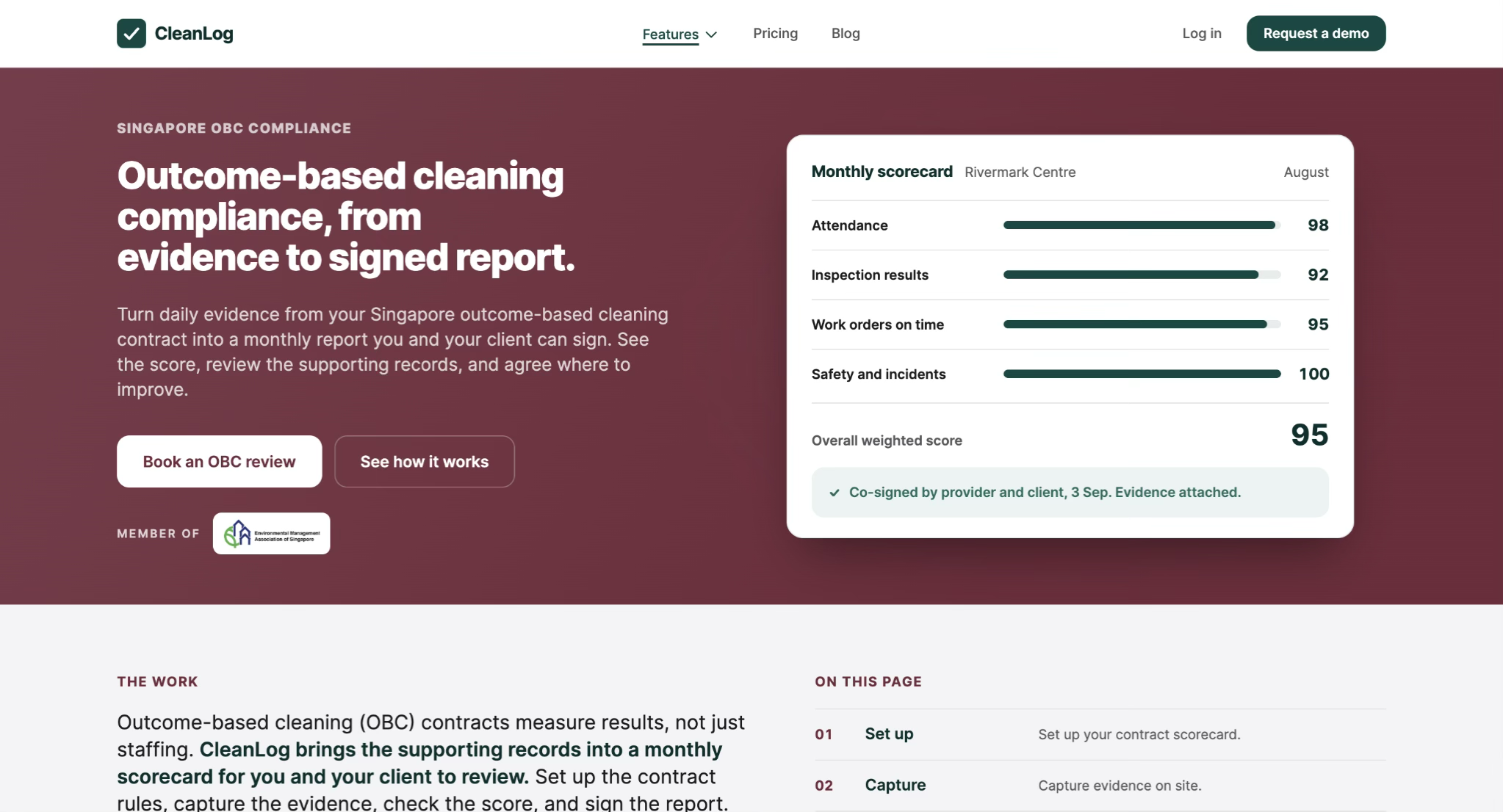Click the Work orders on time progress bar

tap(1142, 324)
